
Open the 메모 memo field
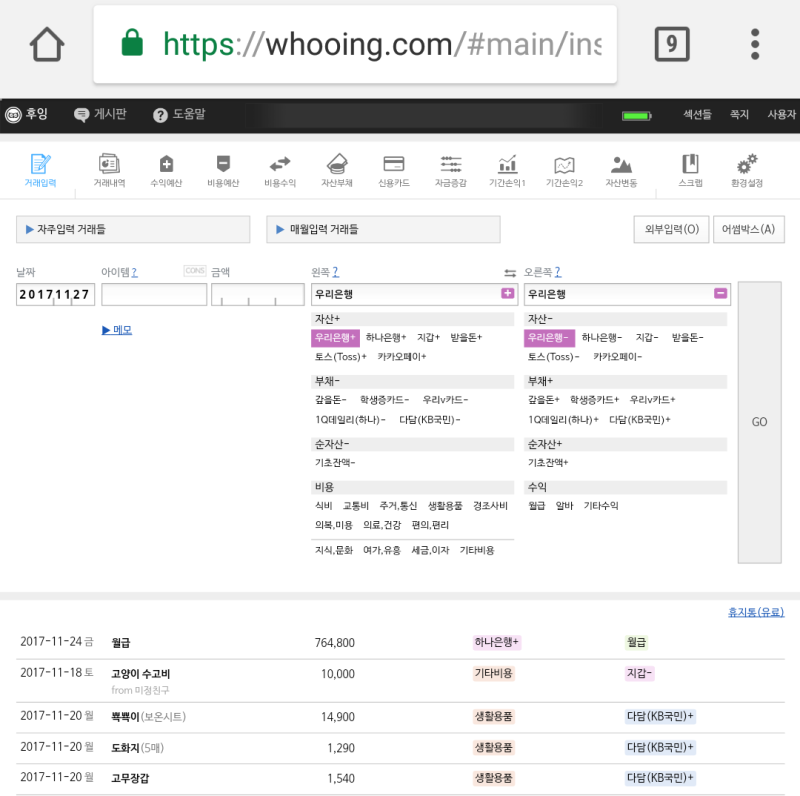[118, 330]
